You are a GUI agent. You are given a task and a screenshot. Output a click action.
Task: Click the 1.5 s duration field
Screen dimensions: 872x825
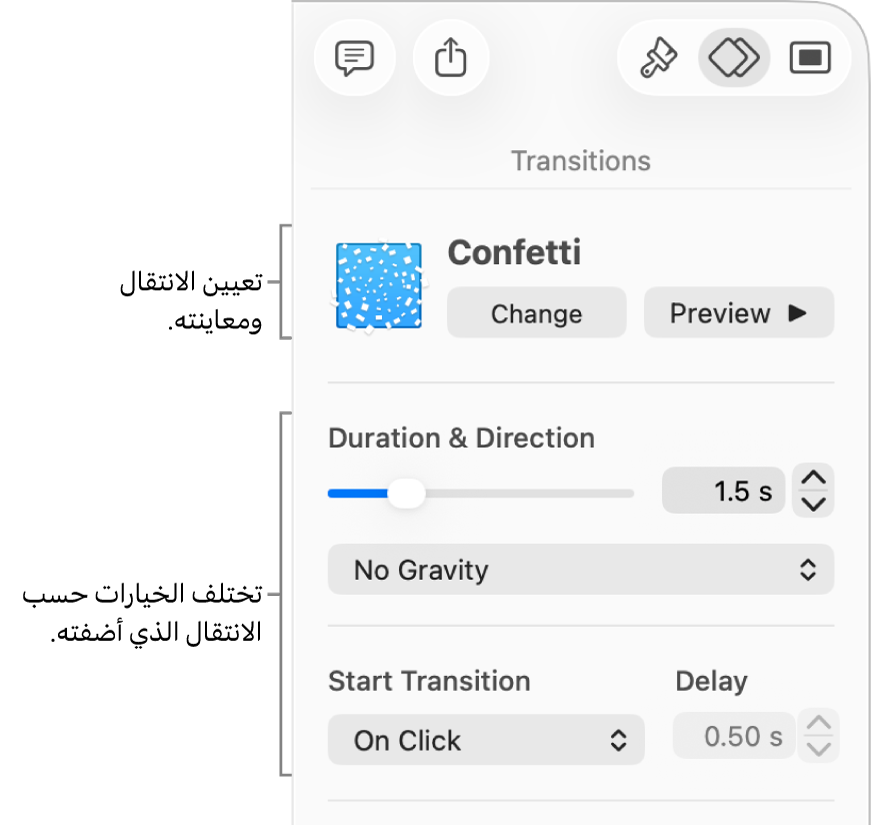(x=723, y=492)
